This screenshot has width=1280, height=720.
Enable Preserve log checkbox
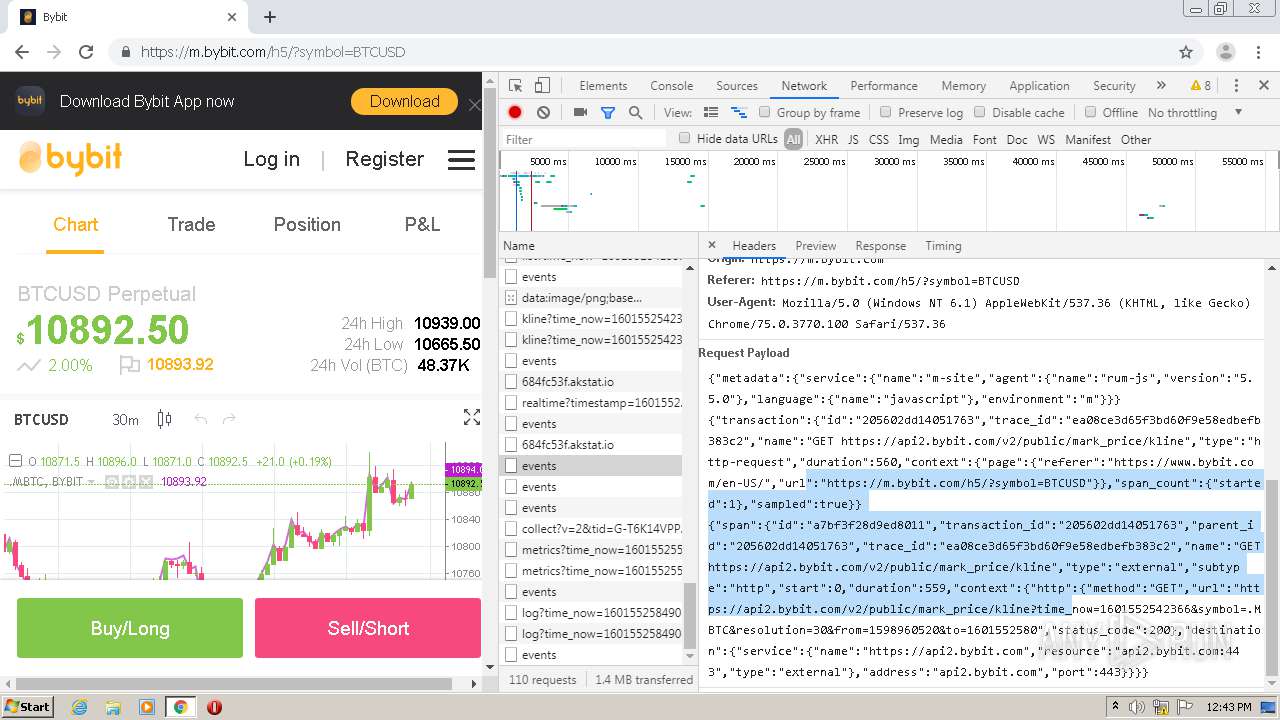click(885, 112)
